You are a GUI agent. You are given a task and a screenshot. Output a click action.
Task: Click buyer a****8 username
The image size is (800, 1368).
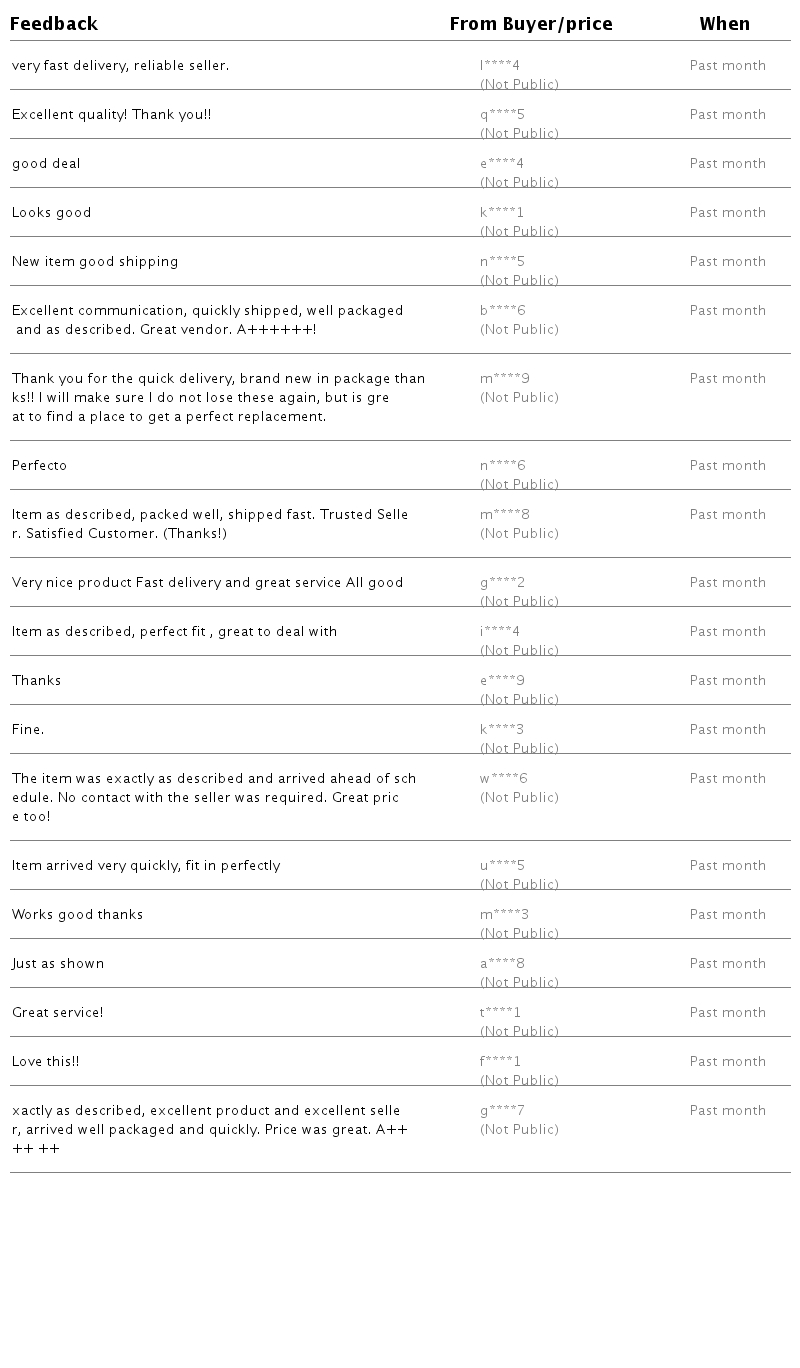(x=502, y=964)
